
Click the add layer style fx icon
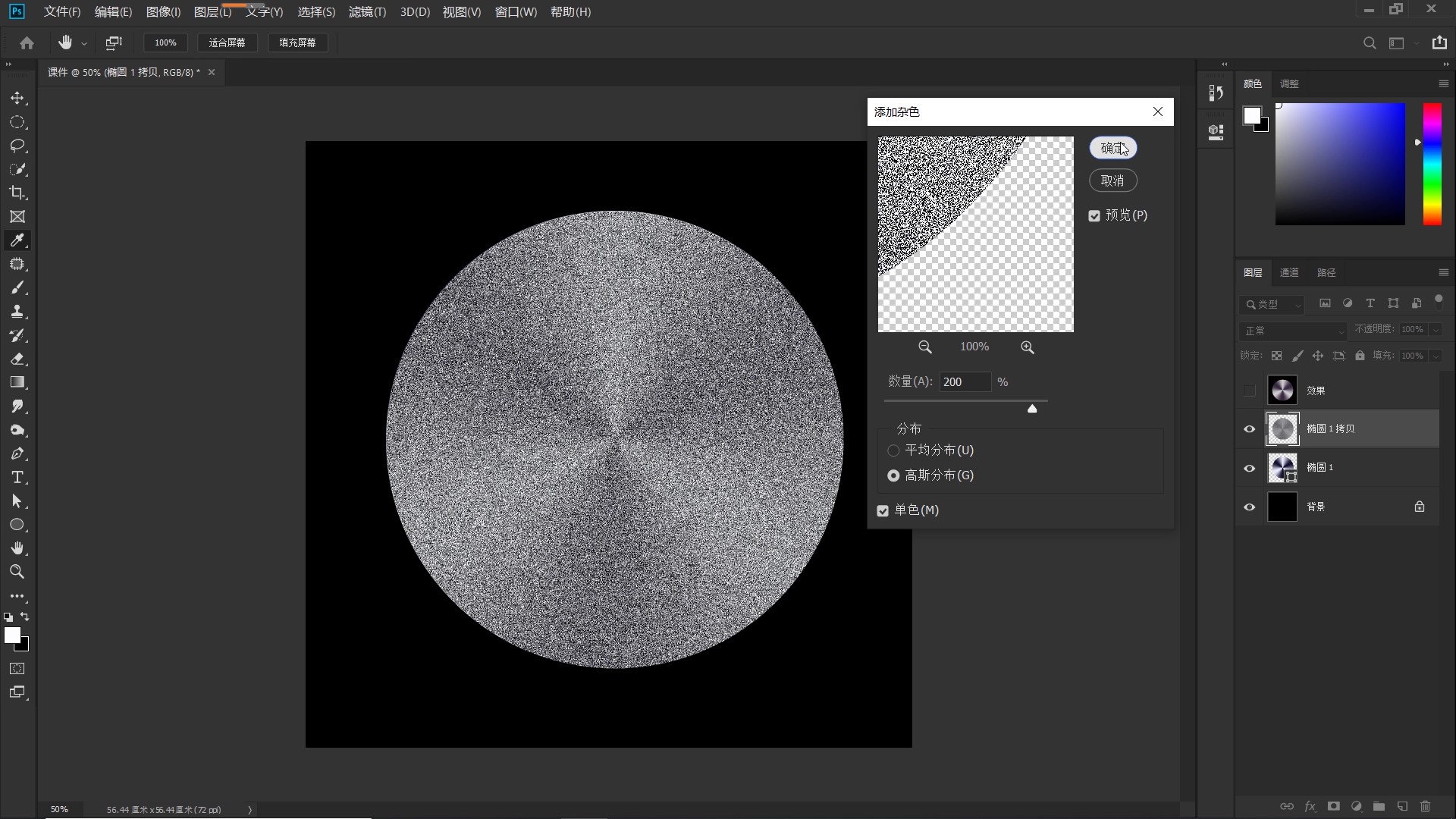coord(1310,806)
